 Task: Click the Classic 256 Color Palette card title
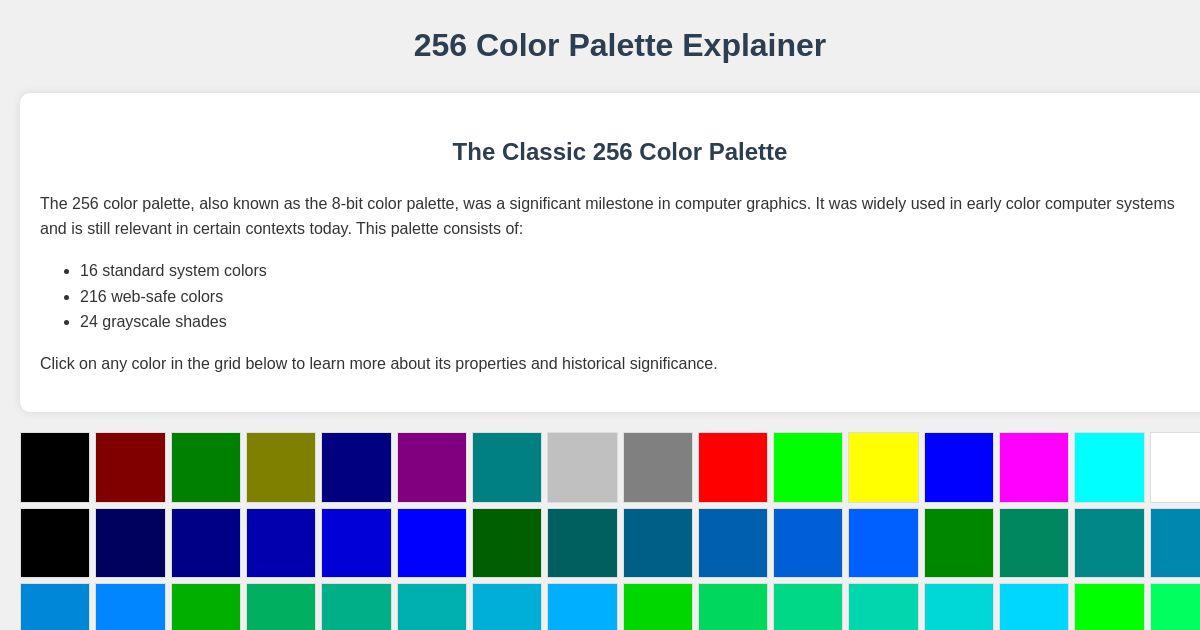click(x=619, y=152)
